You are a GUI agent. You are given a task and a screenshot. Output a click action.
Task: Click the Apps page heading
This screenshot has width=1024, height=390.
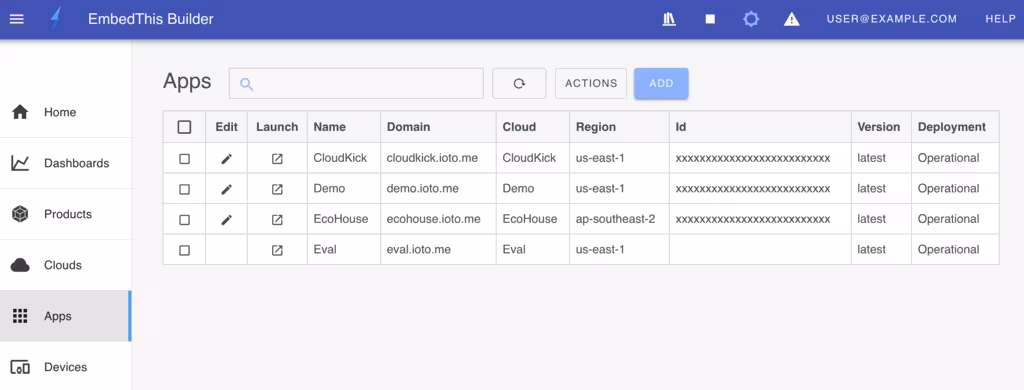pyautogui.click(x=187, y=82)
